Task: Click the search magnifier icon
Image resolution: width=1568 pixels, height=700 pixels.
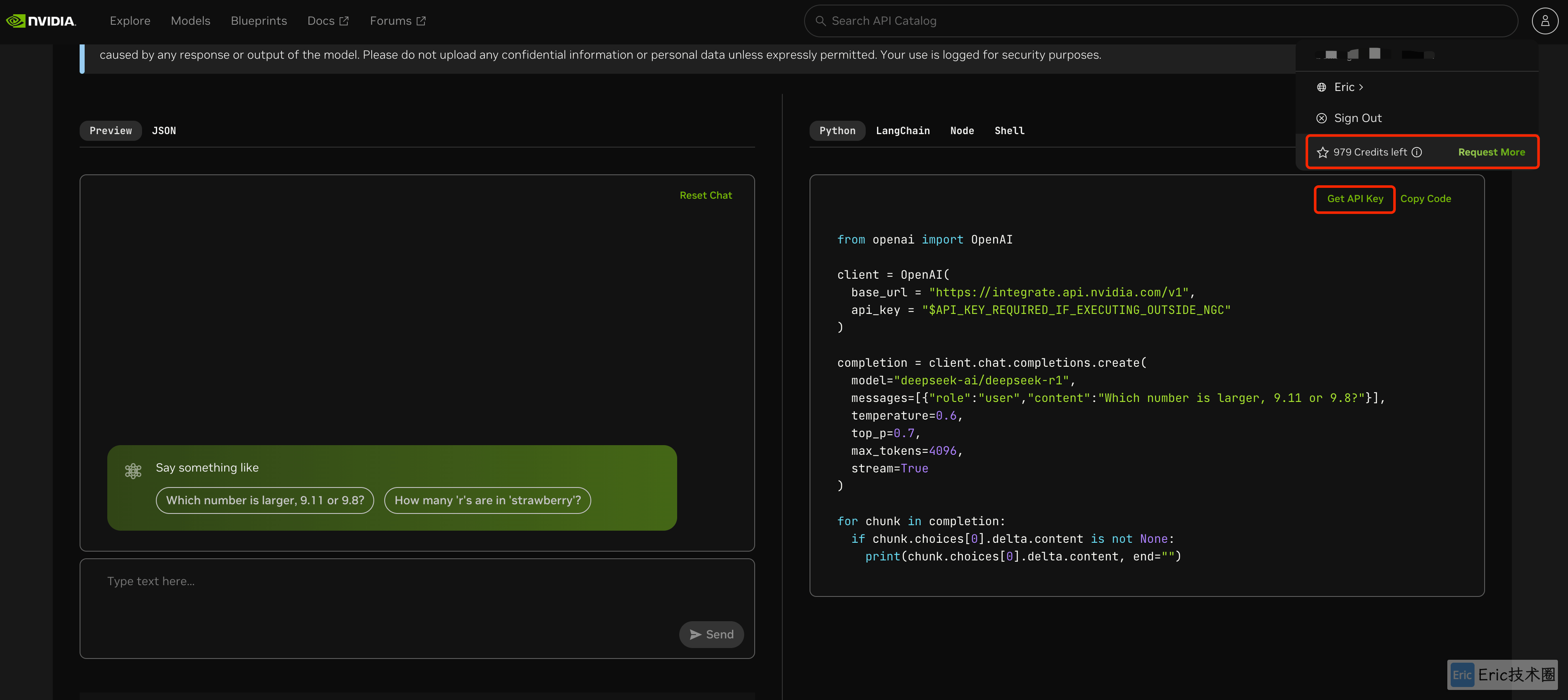Action: 820,21
